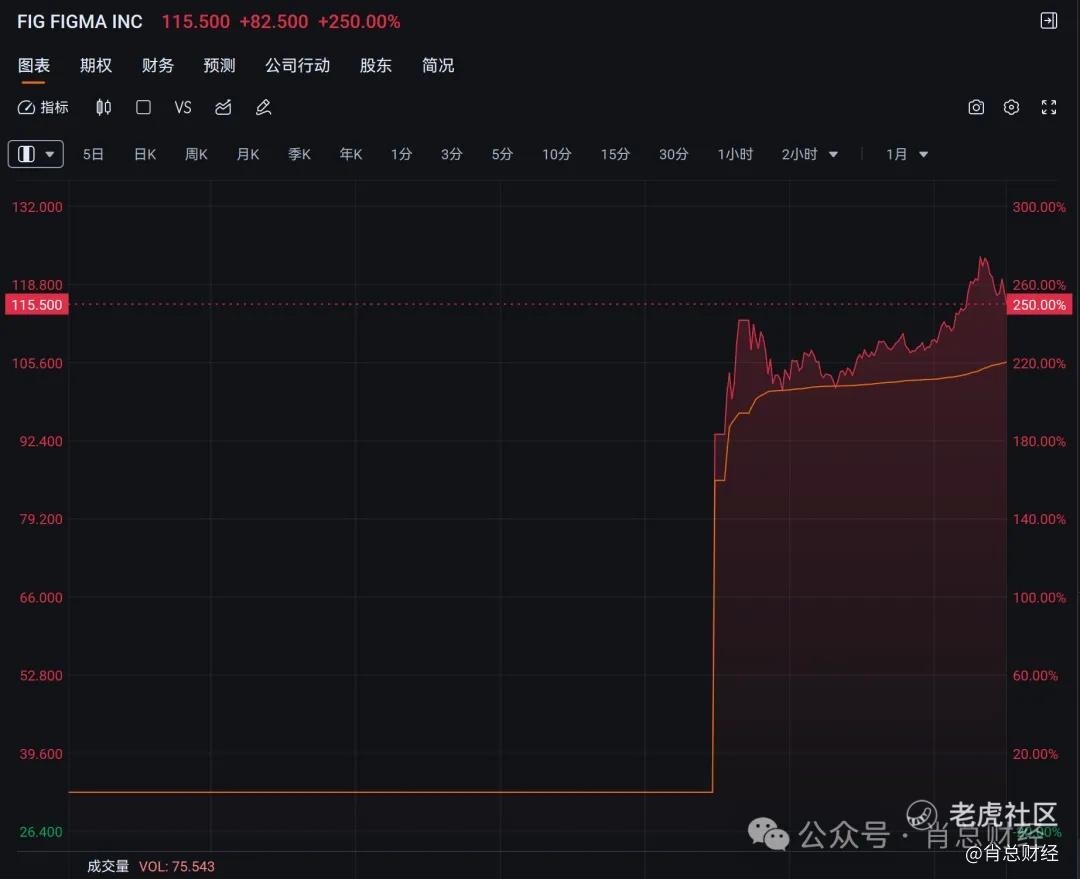Click the 115.500 price in header

pos(196,21)
